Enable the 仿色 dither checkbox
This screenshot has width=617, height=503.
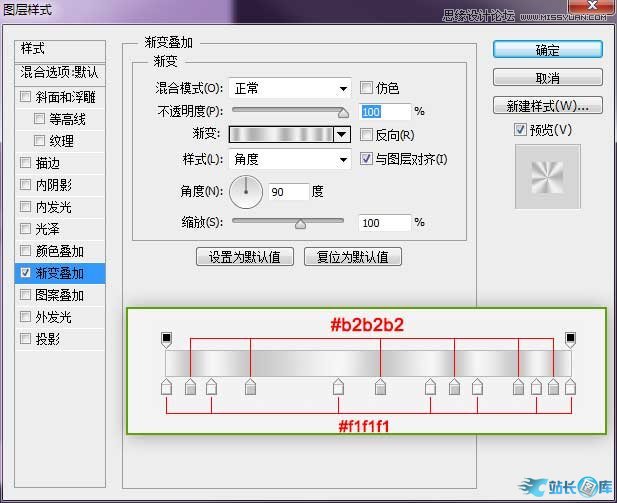click(x=367, y=88)
